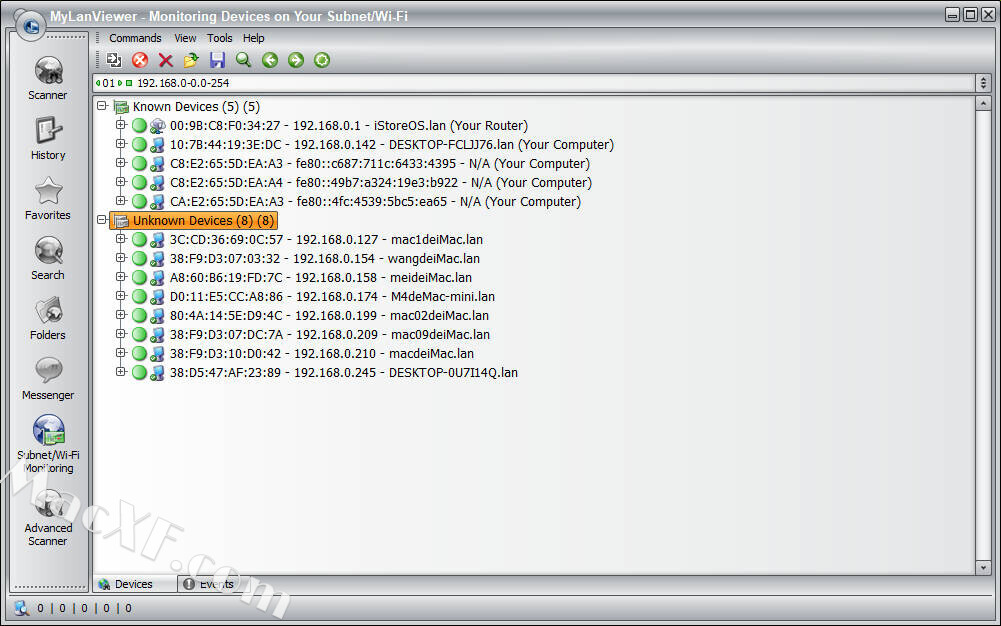
Task: Select the 192.168.0.154 wangdeiMac.lan row
Action: click(324, 259)
